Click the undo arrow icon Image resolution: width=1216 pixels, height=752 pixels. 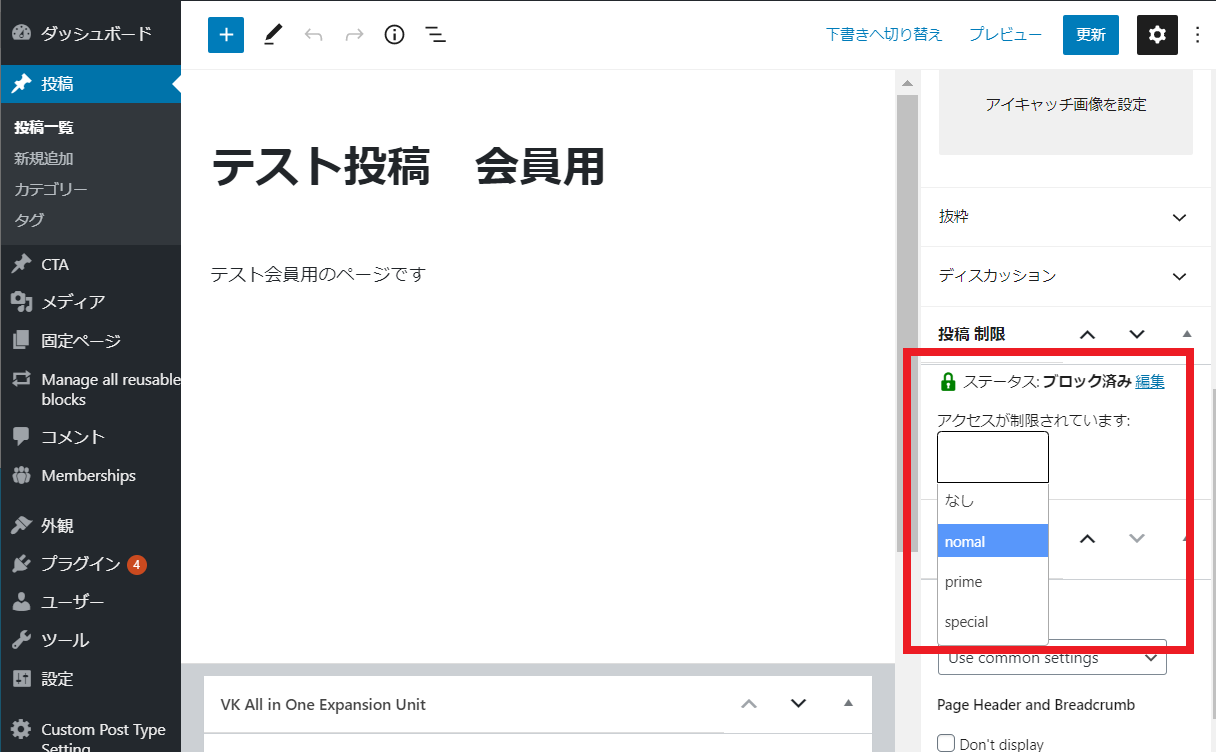point(314,35)
